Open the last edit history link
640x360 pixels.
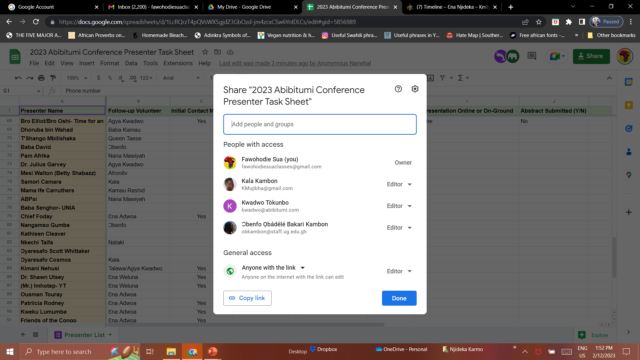(295, 63)
